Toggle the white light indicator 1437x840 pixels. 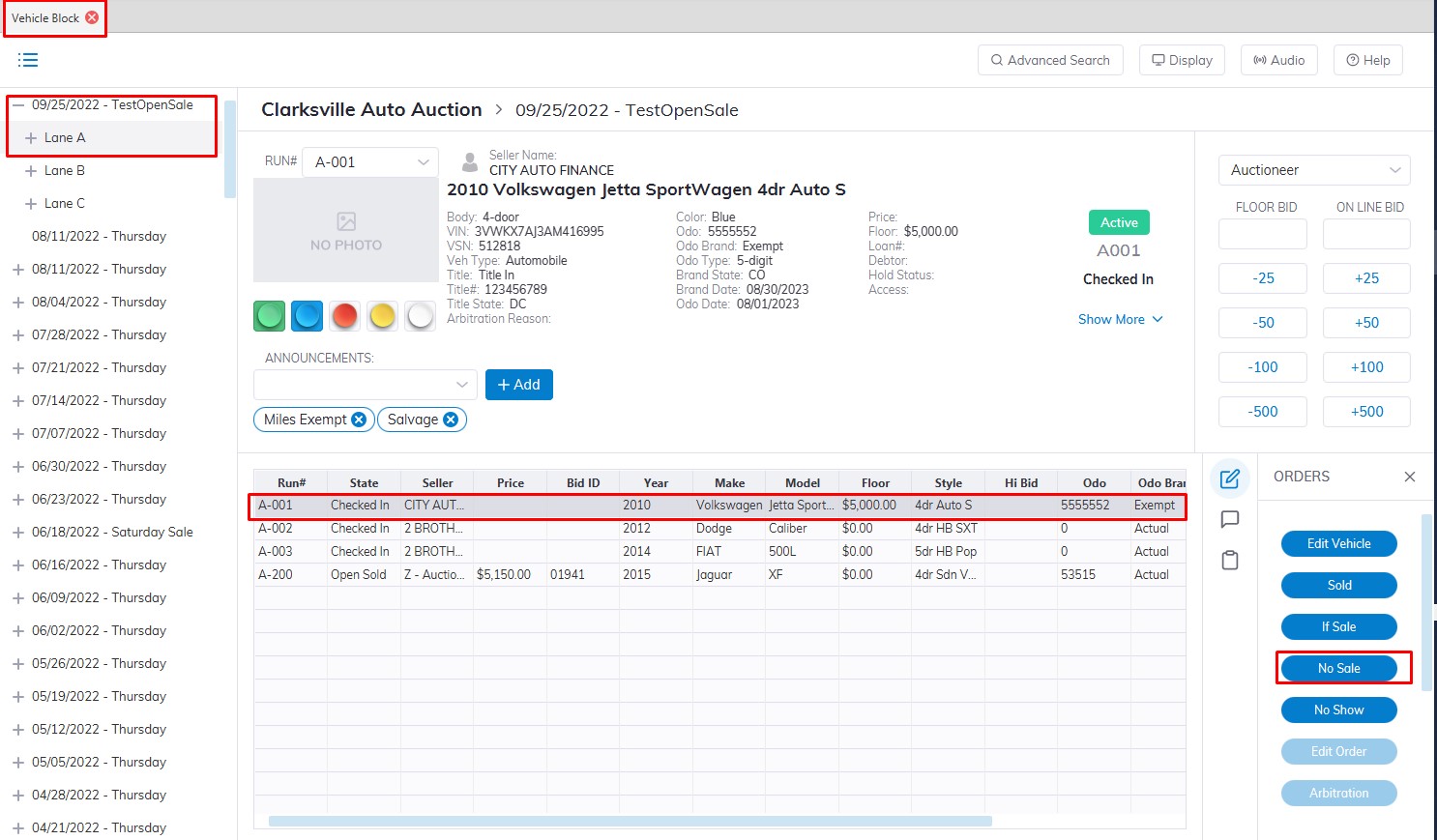(420, 315)
